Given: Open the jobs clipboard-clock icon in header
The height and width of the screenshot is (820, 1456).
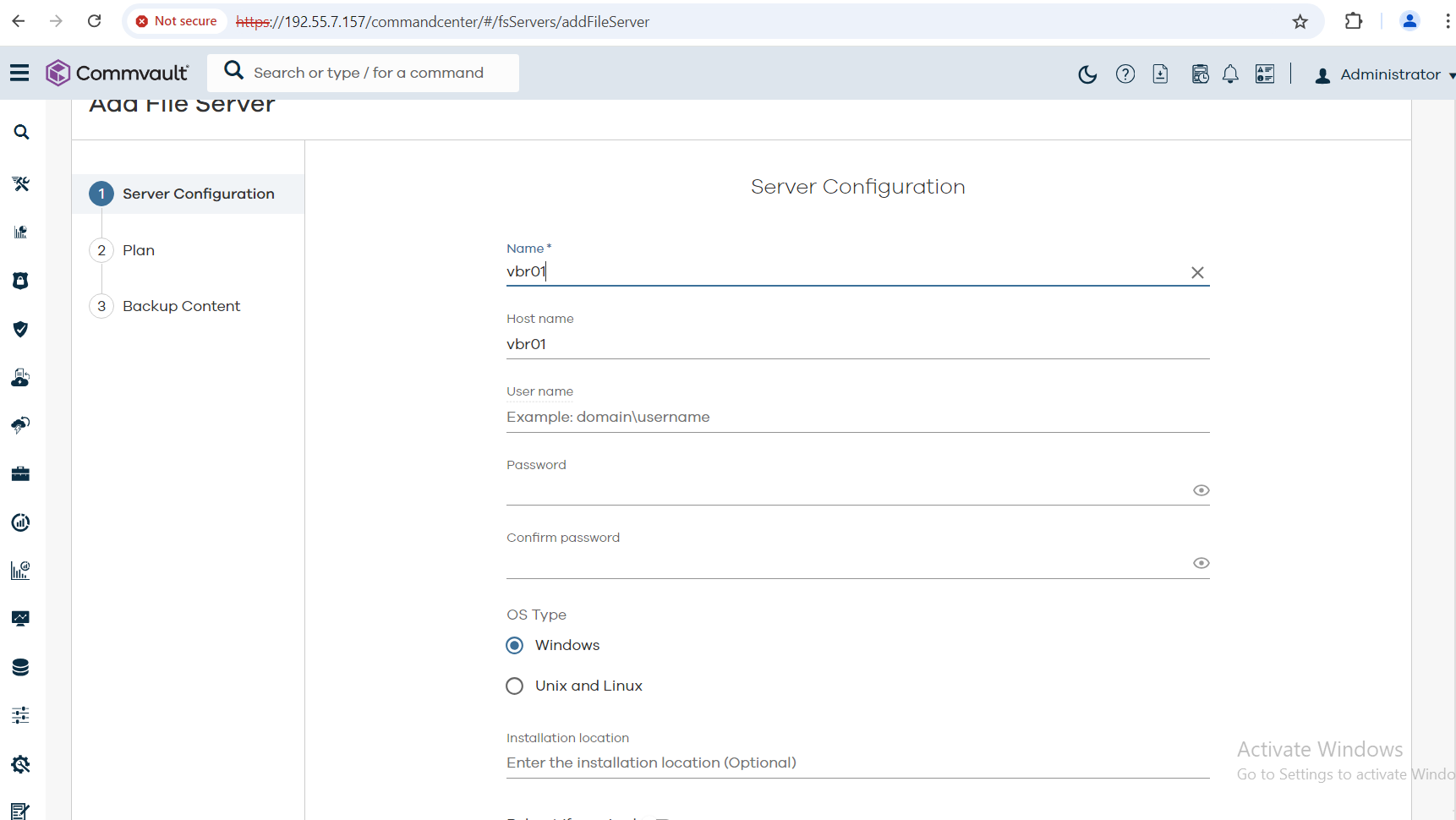Looking at the screenshot, I should [x=1200, y=74].
